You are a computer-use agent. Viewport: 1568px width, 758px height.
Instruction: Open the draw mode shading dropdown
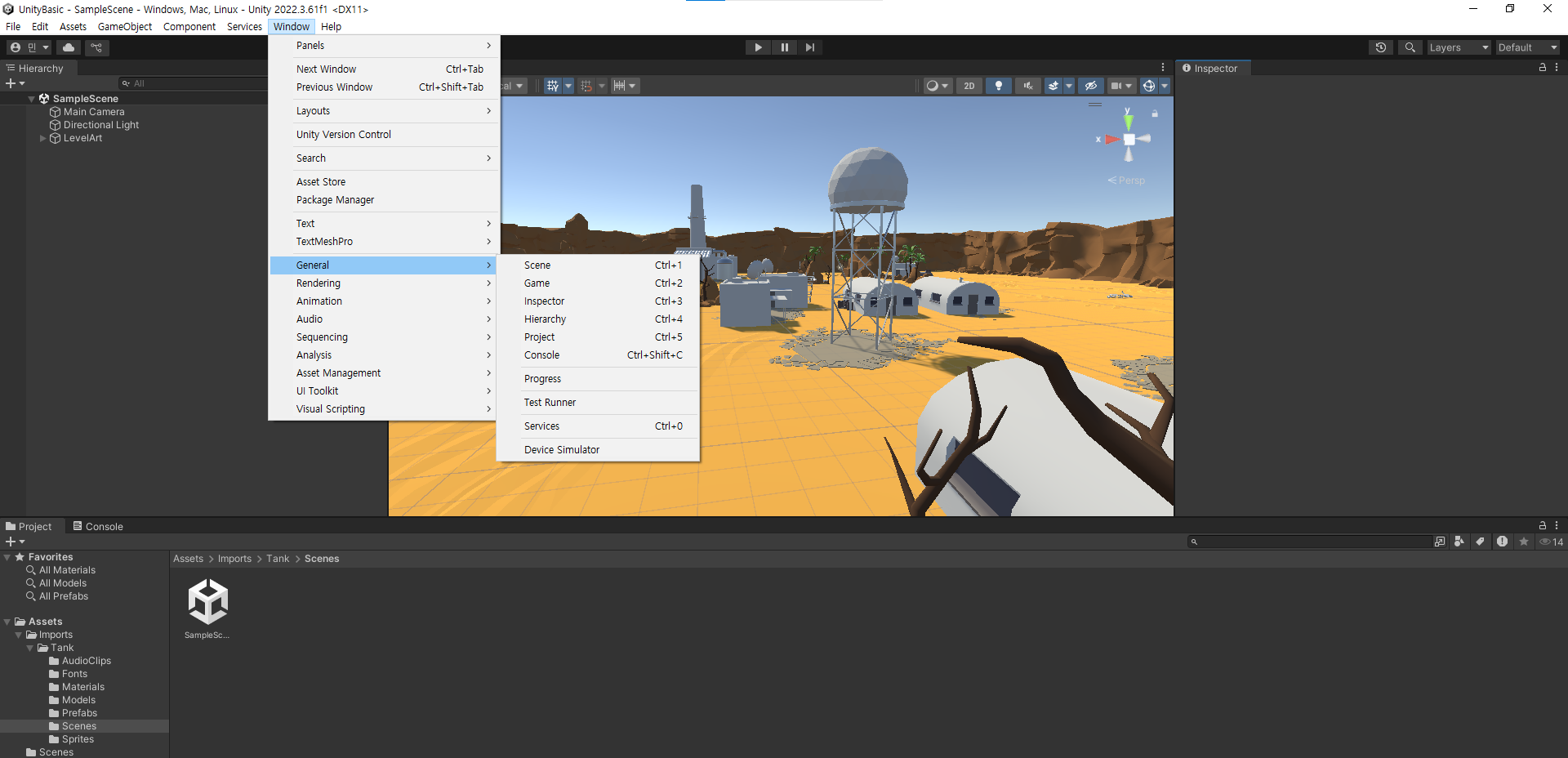pyautogui.click(x=937, y=86)
